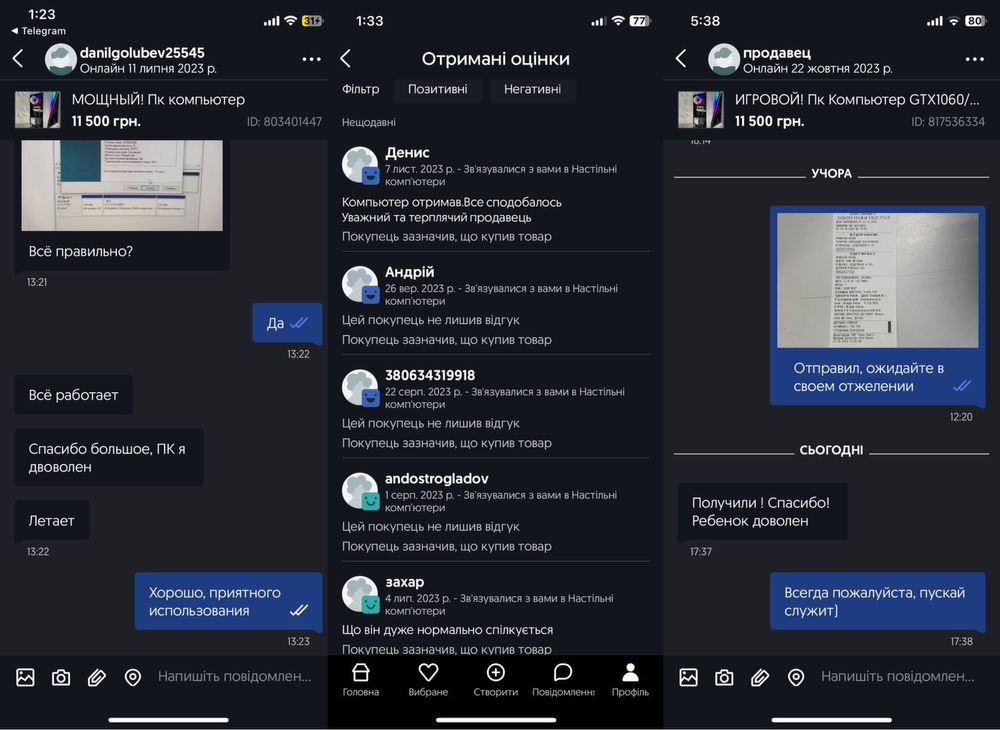Return to Telegram via status bar link

[x=38, y=31]
